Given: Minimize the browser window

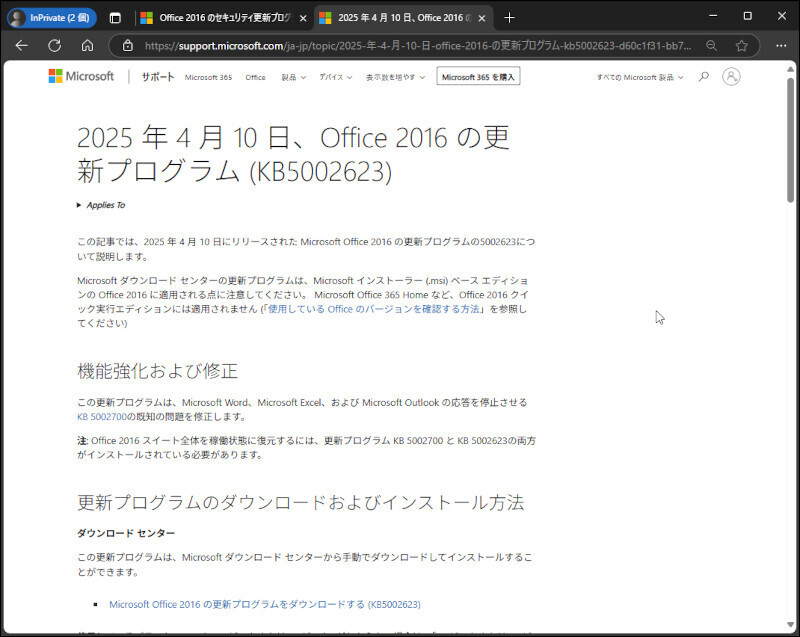Looking at the screenshot, I should point(713,16).
